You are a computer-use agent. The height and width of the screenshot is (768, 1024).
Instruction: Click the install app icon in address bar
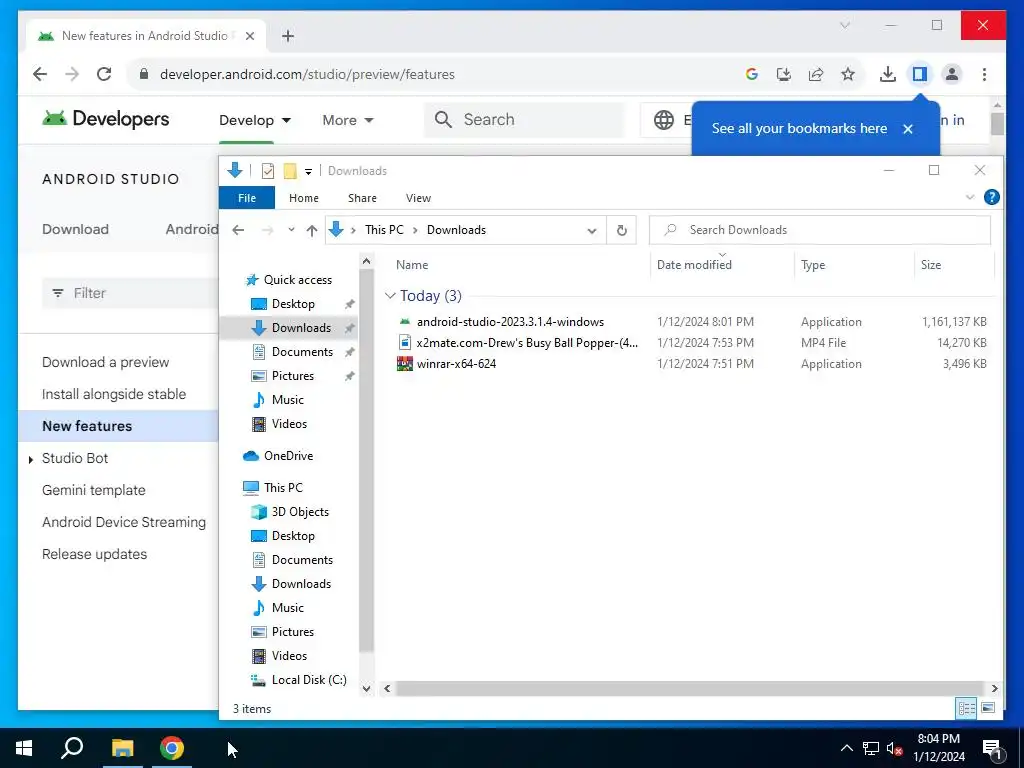coord(784,74)
